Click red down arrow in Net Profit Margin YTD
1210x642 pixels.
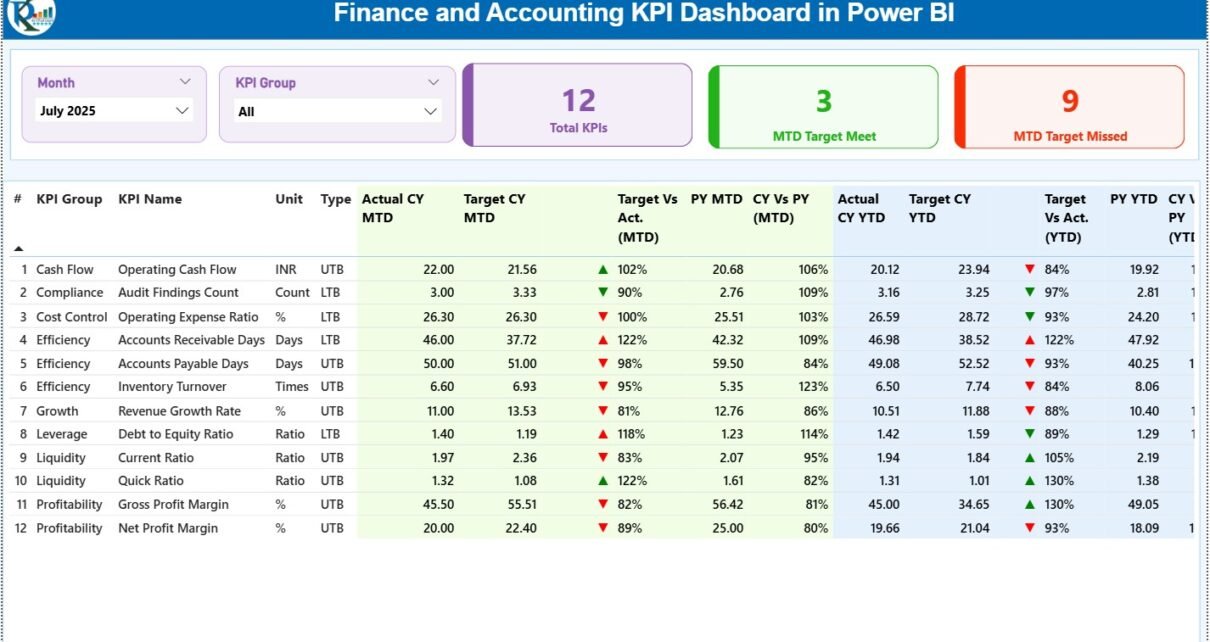click(x=1029, y=528)
